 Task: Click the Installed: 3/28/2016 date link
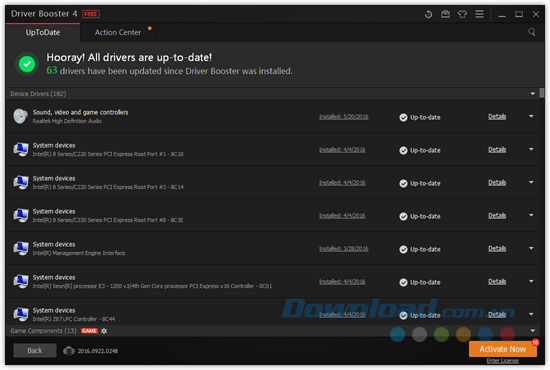click(344, 249)
